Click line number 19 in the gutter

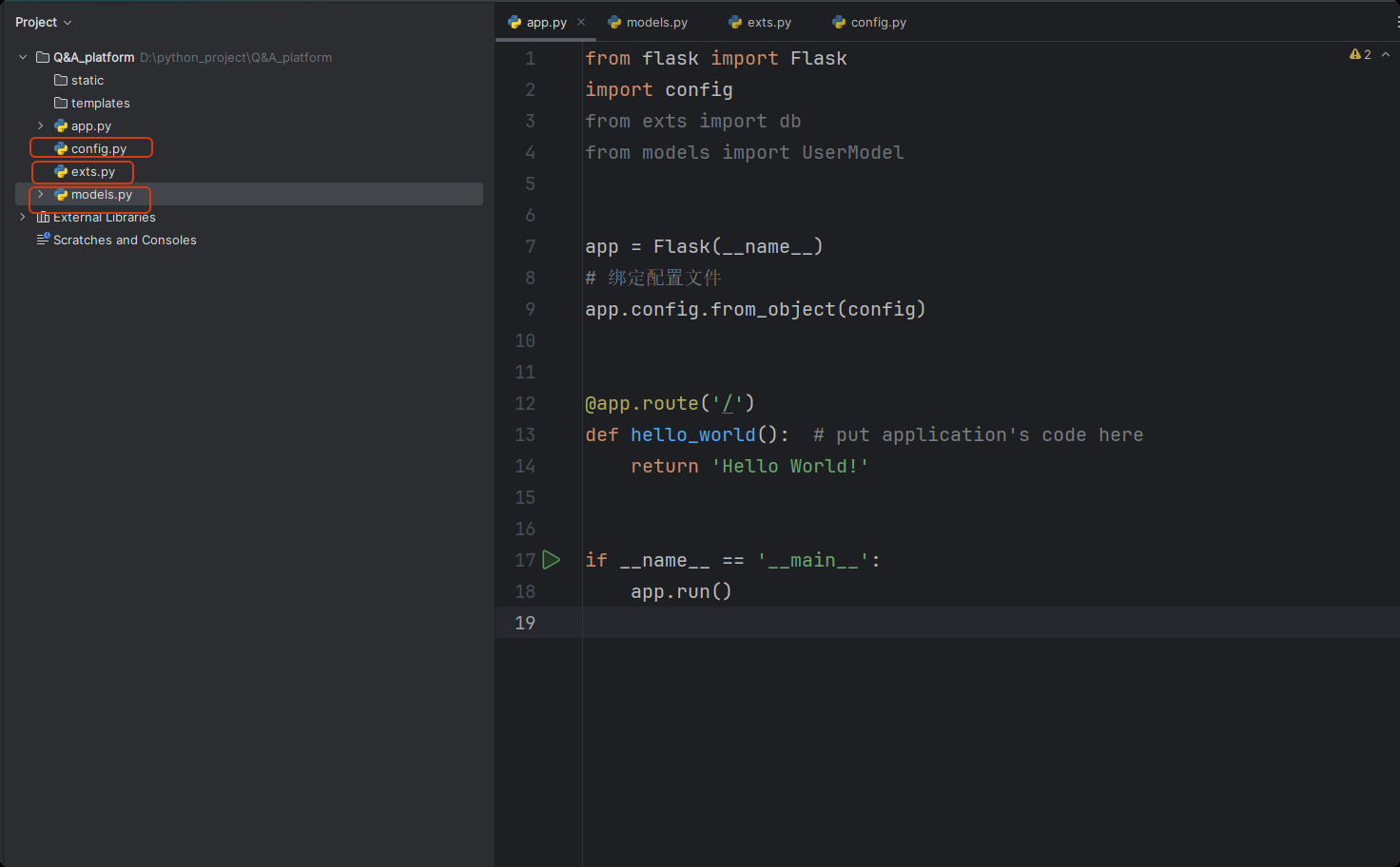(525, 623)
